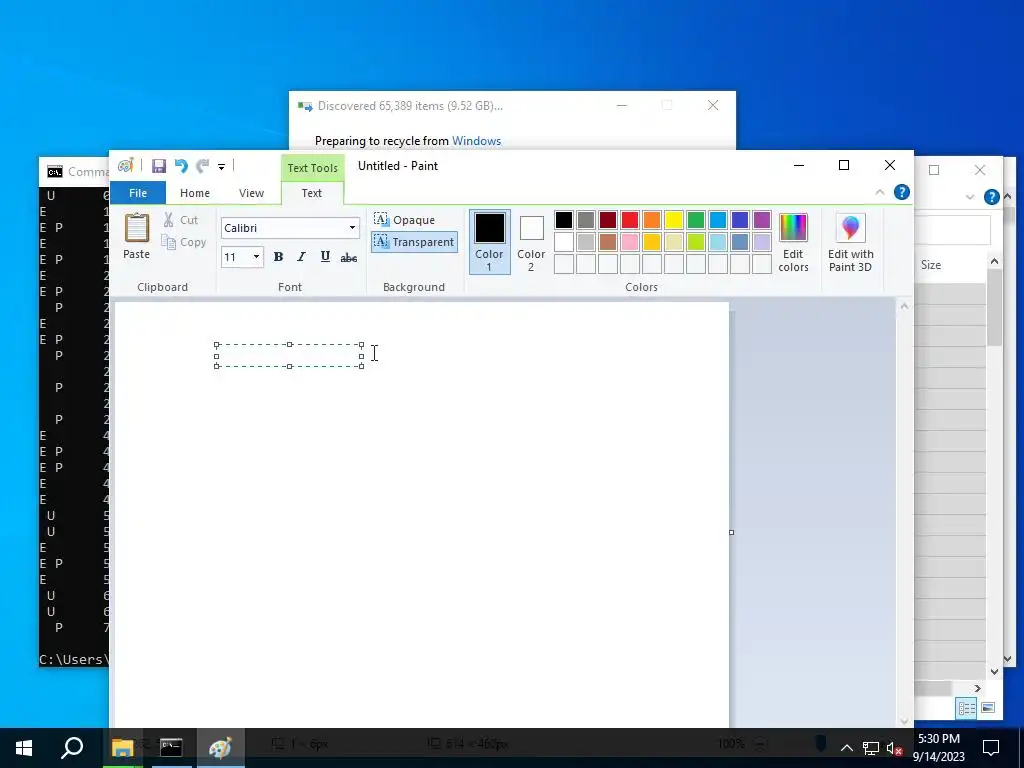The width and height of the screenshot is (1024, 768).
Task: Pick the orange color swatch
Action: coord(652,220)
